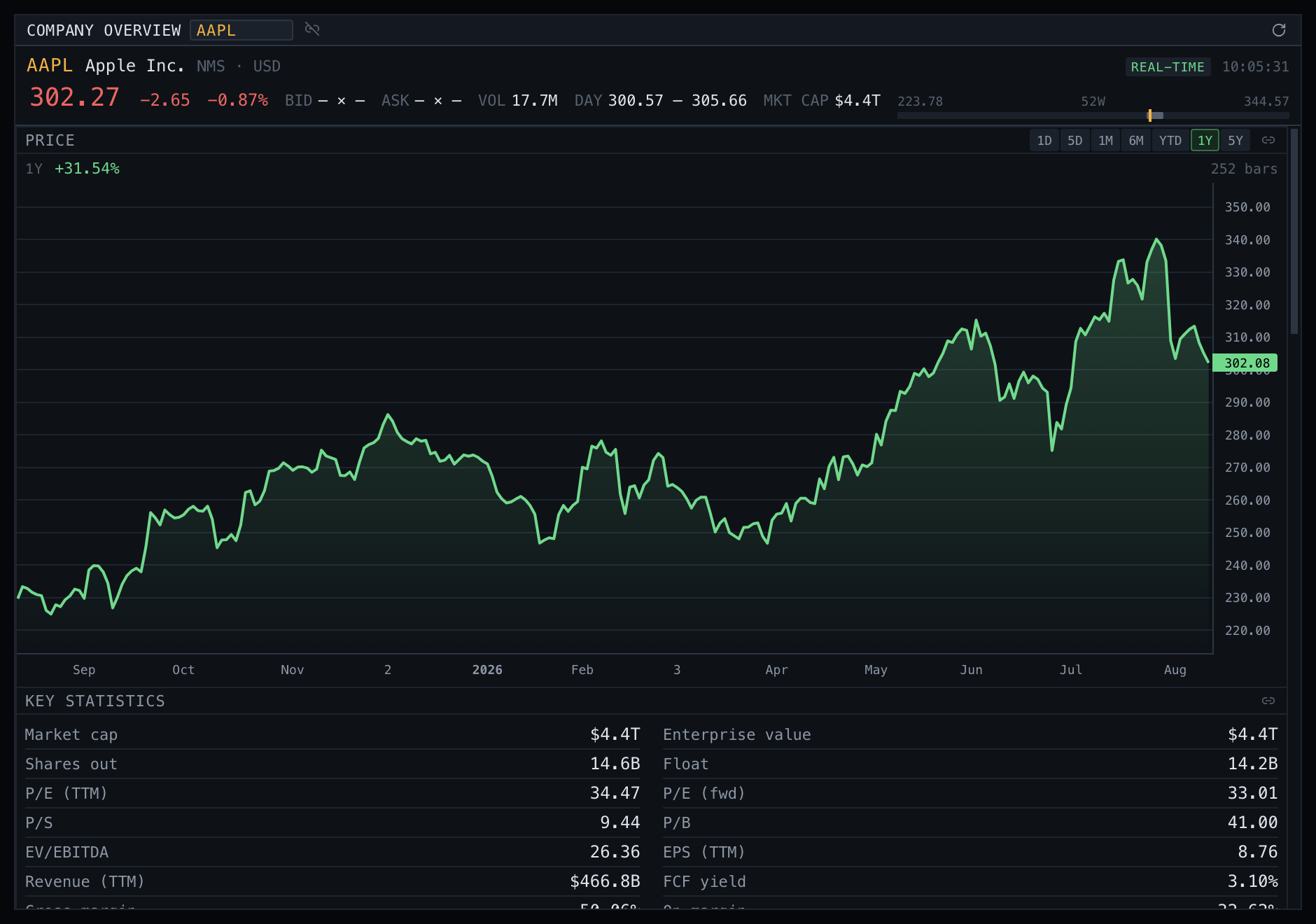
Task: Click the 52W high 344.57
Action: (x=1266, y=101)
